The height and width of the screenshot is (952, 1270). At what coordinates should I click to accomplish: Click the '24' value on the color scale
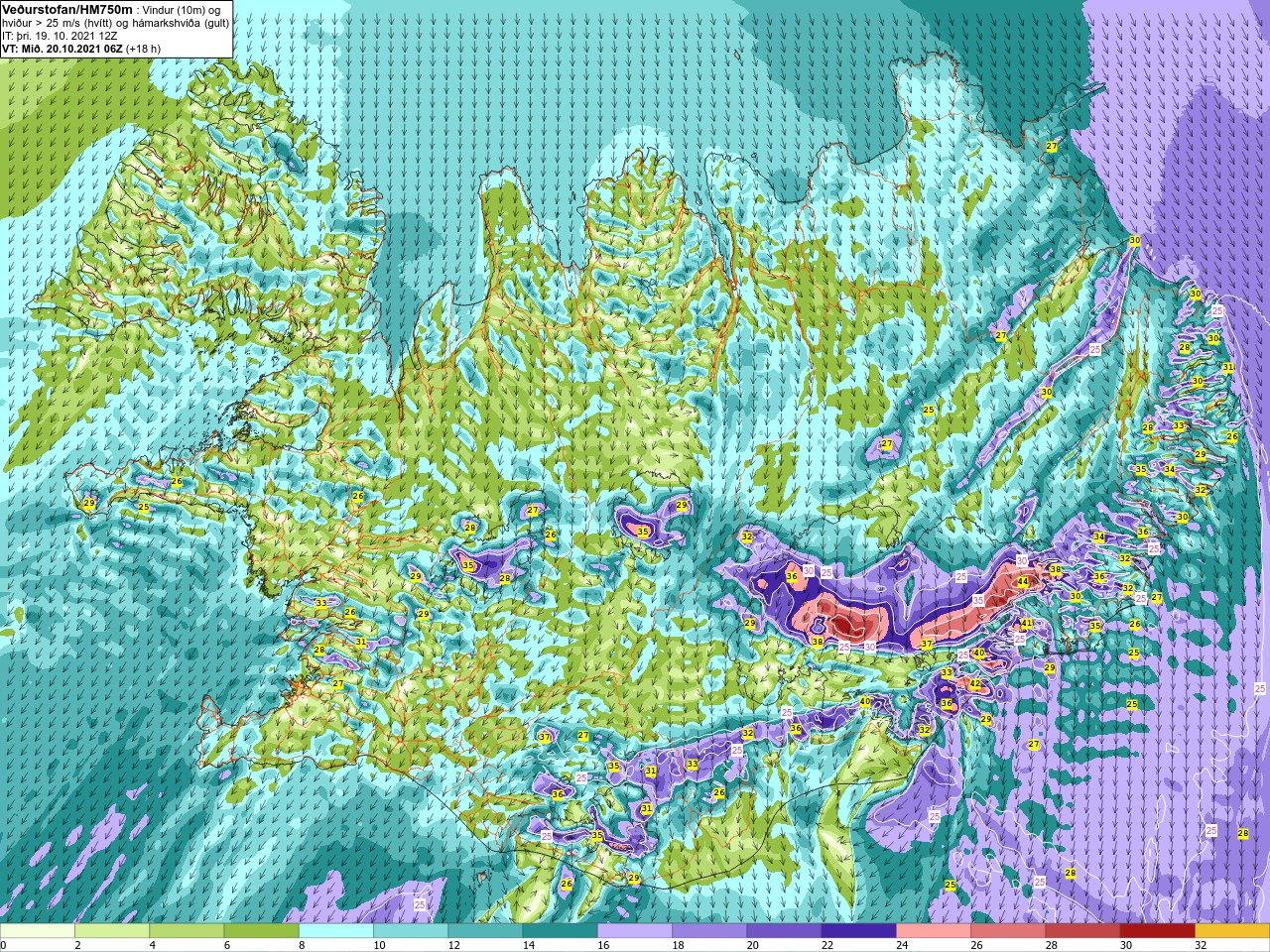(x=903, y=945)
